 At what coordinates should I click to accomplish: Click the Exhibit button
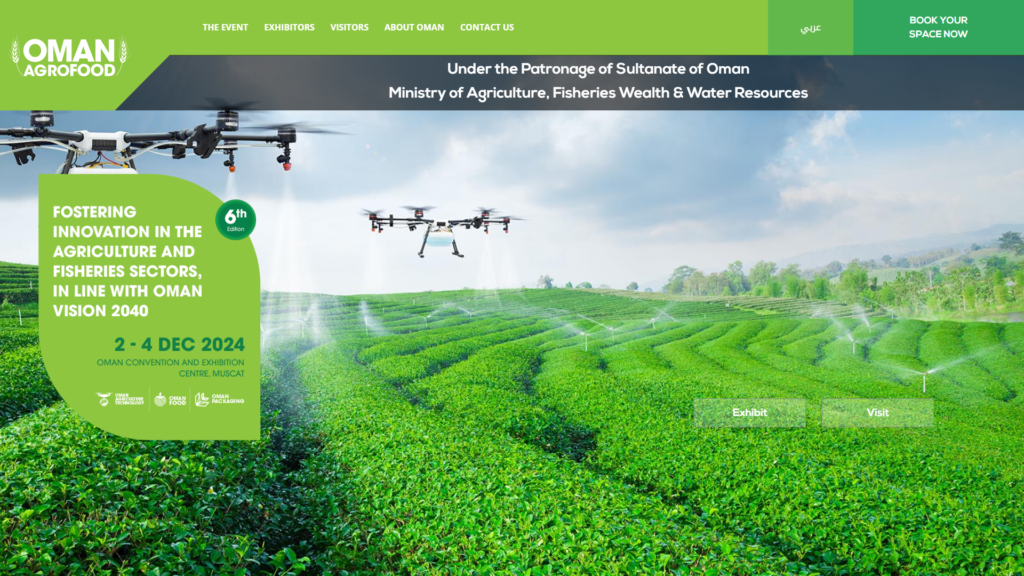click(750, 413)
